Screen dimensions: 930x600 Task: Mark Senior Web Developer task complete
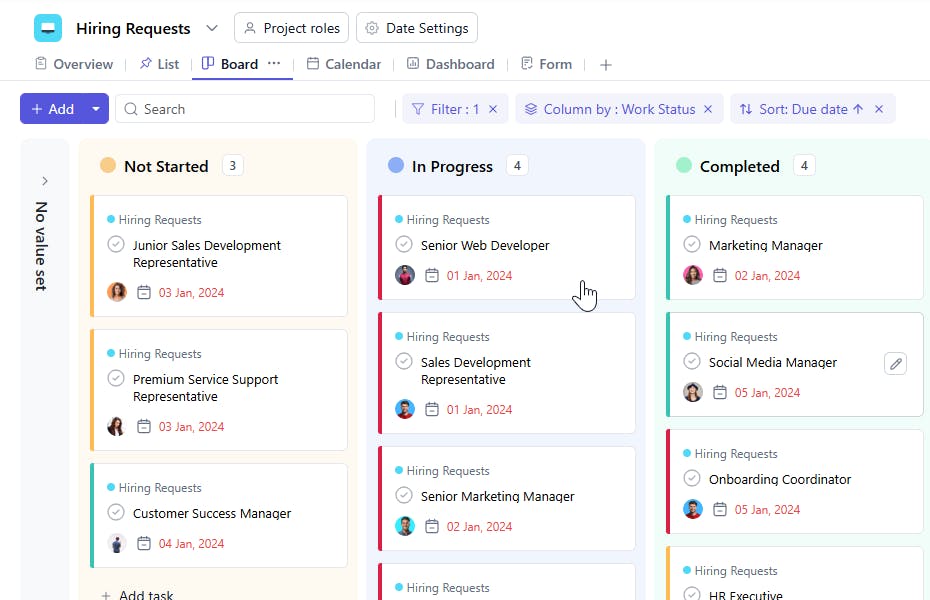point(404,245)
